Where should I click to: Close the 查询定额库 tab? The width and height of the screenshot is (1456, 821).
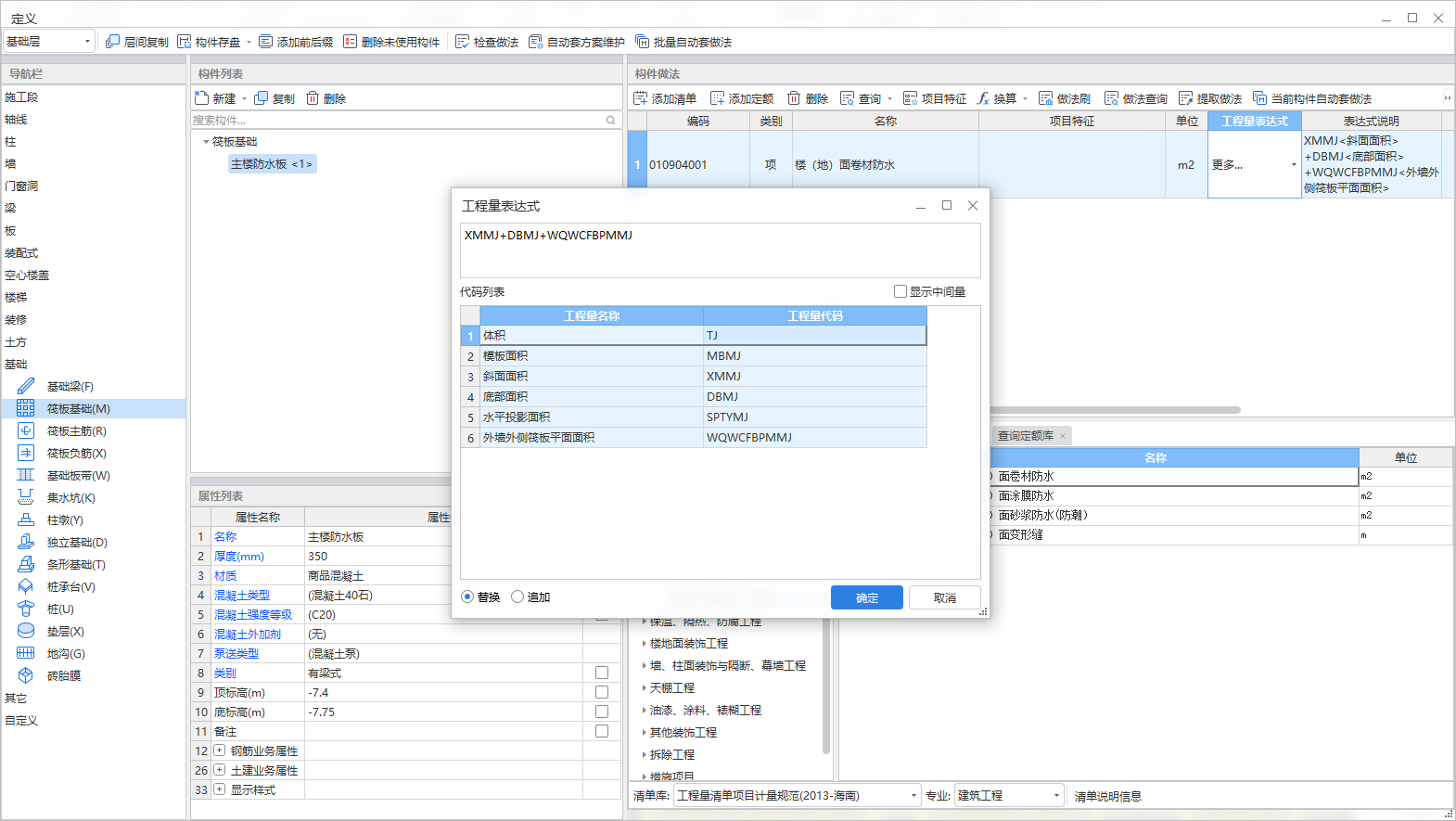pos(1063,436)
